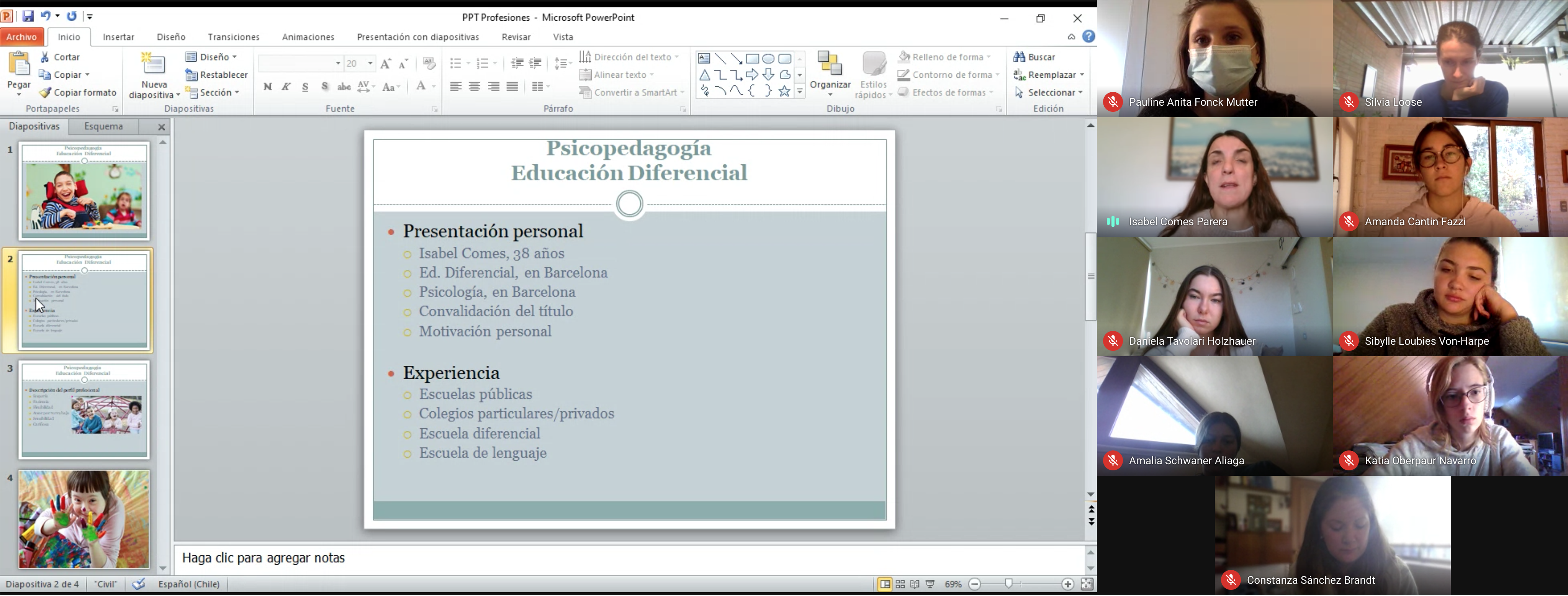Screen dimensions: 1568x596
Task: Click the Undo arrow in quick access
Action: [46, 16]
